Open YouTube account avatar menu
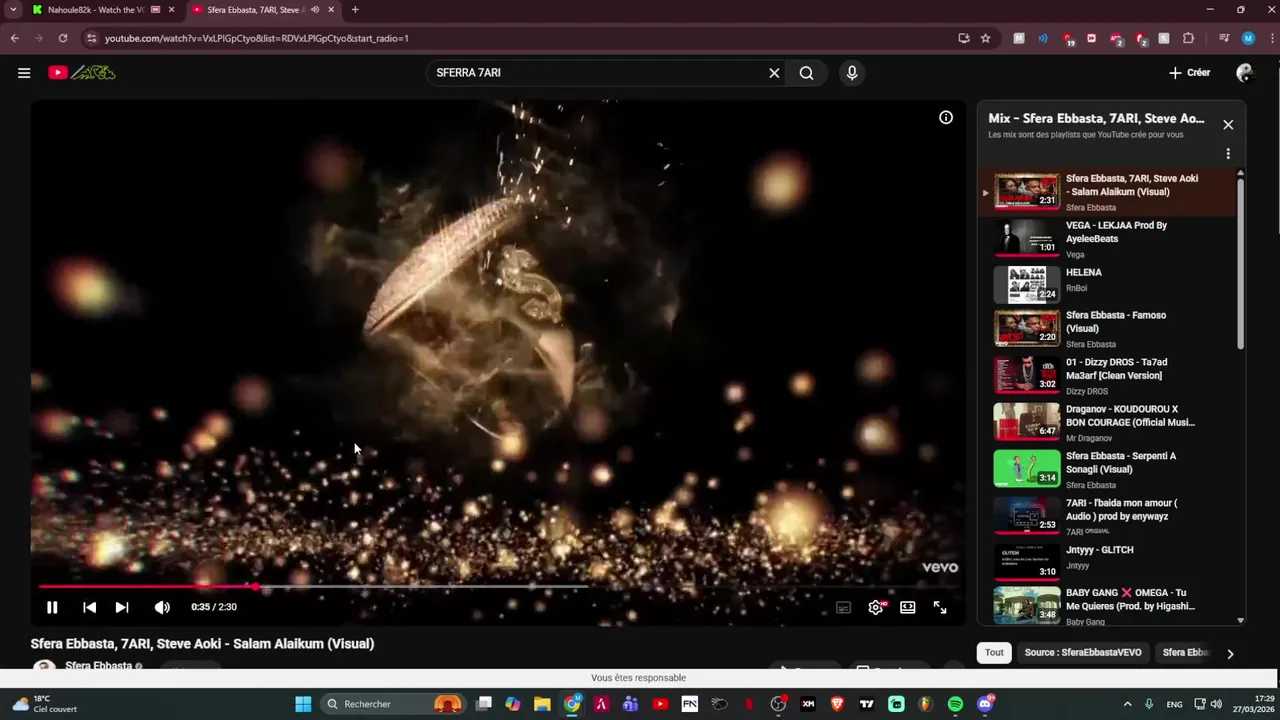This screenshot has height=720, width=1280. pyautogui.click(x=1245, y=73)
